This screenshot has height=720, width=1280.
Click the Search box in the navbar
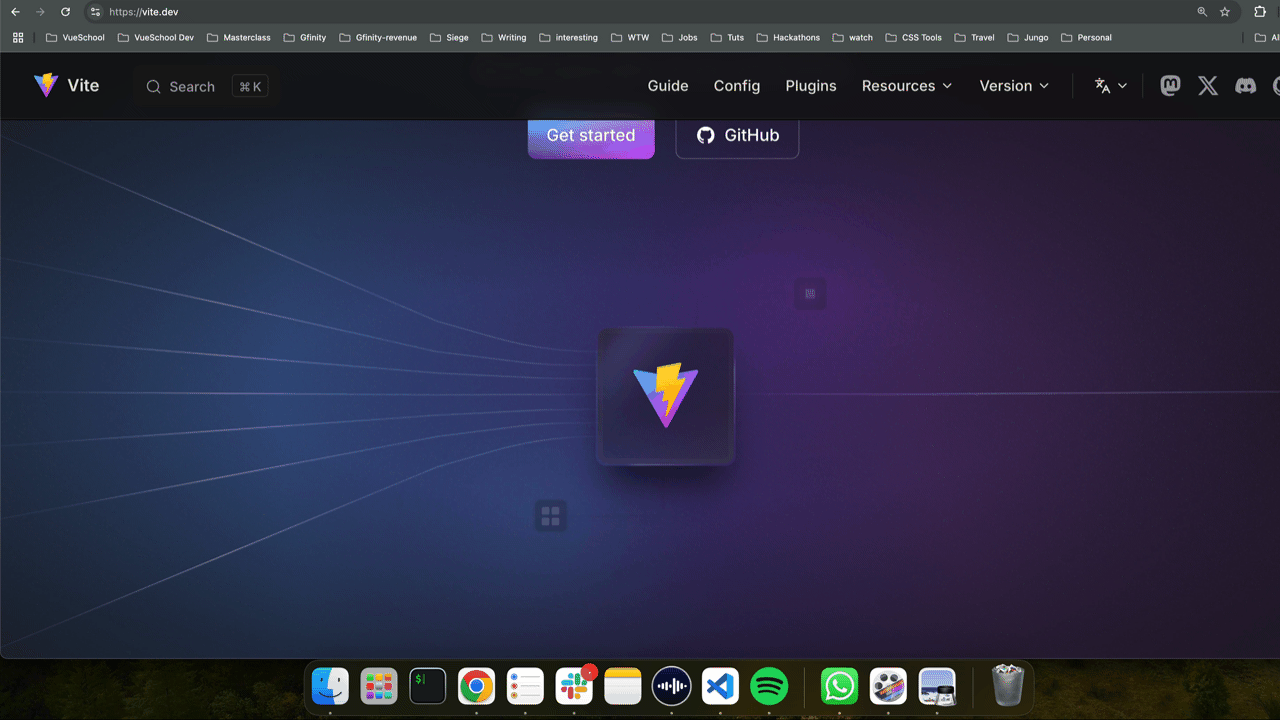[x=206, y=87]
